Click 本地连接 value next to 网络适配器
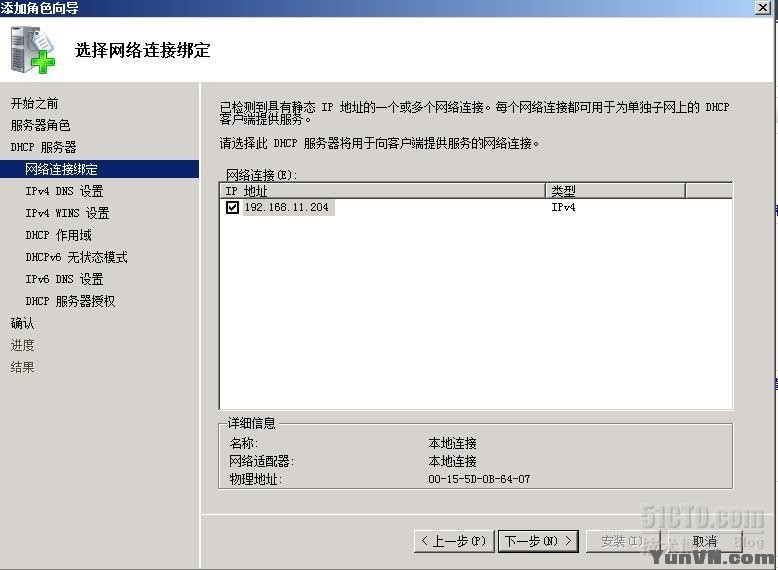This screenshot has height=570, width=778. (x=453, y=461)
